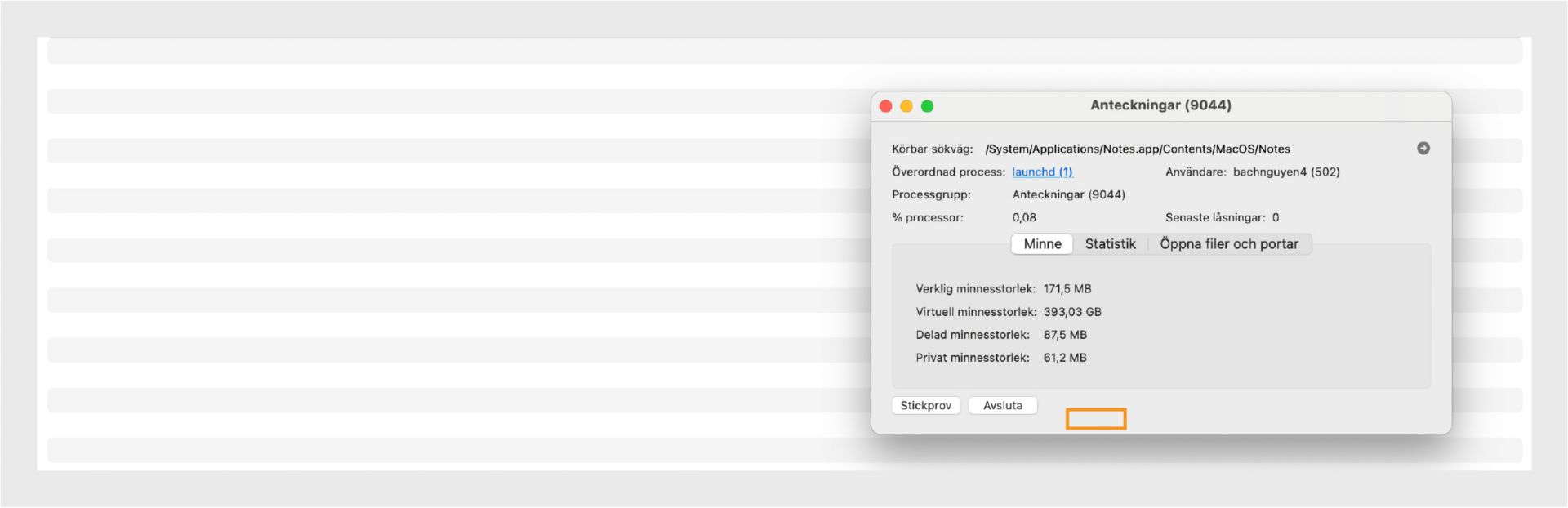The height and width of the screenshot is (508, 1568).
Task: Click the Senaste låsningar label
Action: [x=1215, y=217]
